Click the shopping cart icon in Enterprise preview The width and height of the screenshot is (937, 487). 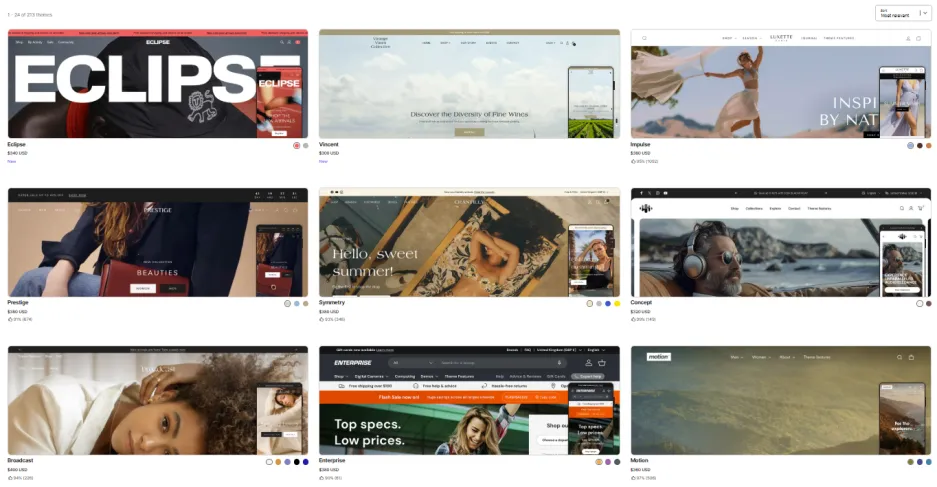coord(602,363)
